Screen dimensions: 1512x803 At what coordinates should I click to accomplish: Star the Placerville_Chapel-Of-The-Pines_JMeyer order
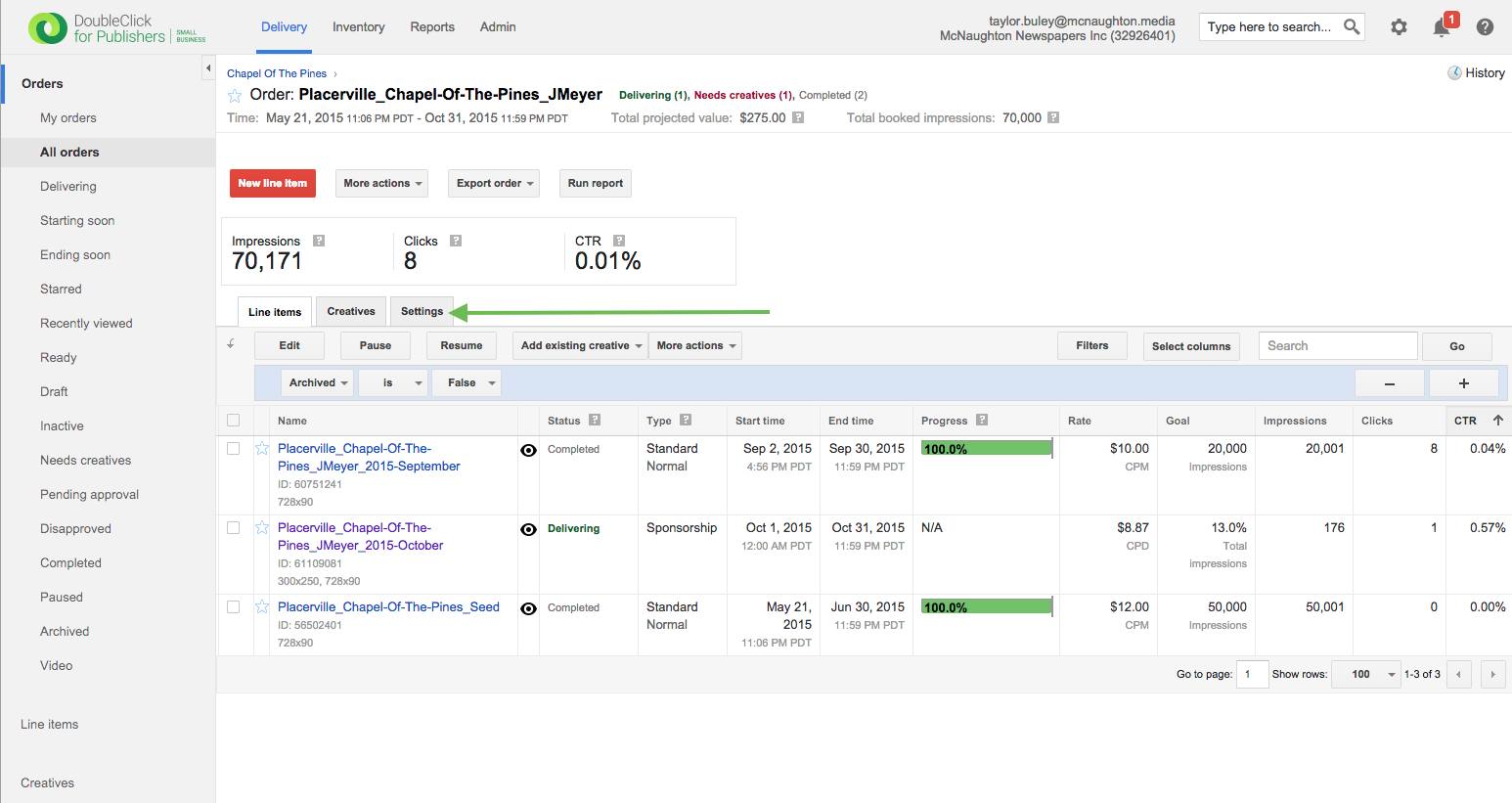[235, 96]
